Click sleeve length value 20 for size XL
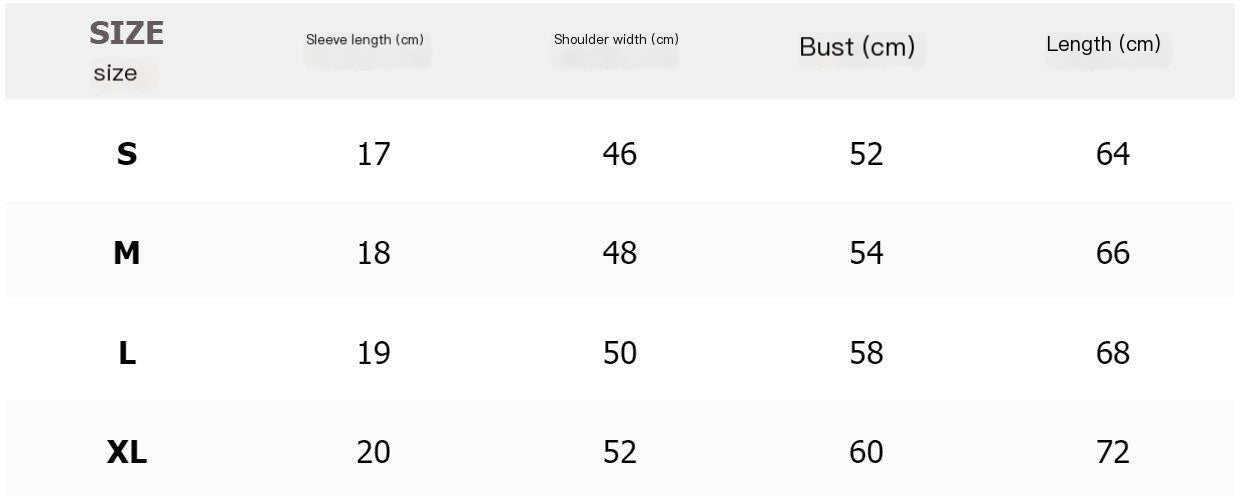Image resolution: width=1240 pixels, height=502 pixels. point(374,452)
